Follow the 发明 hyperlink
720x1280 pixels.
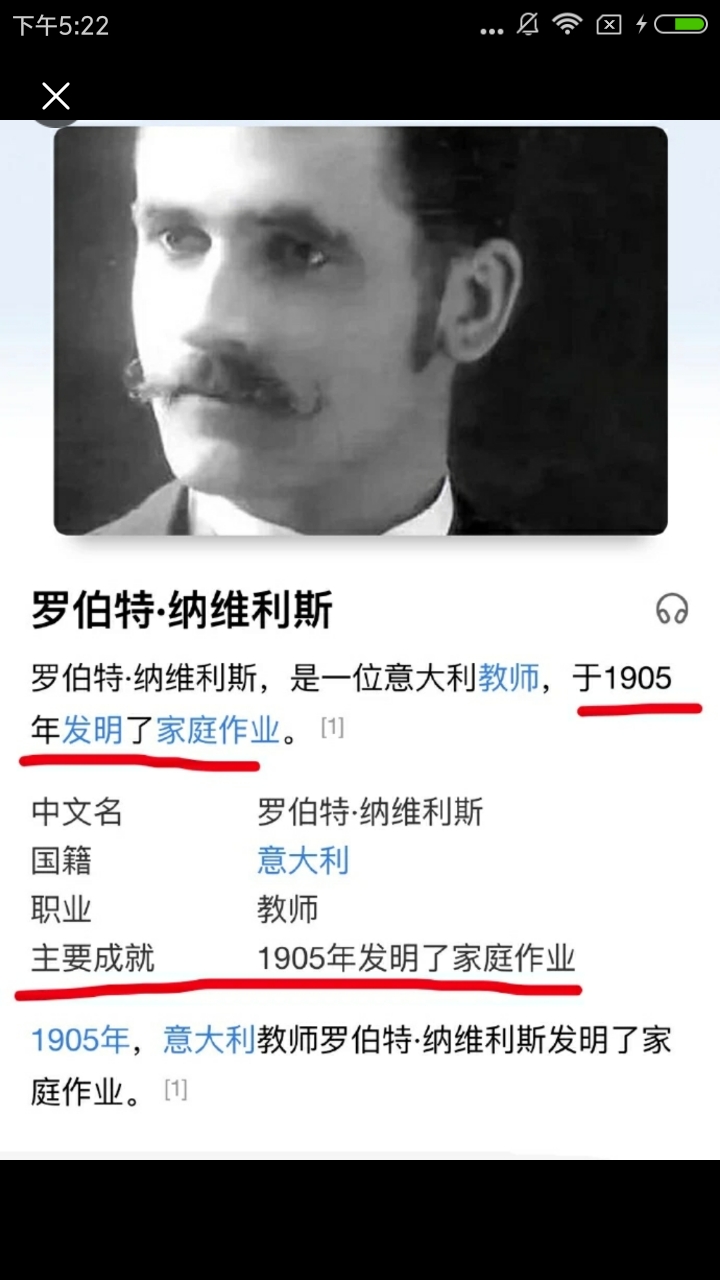93,730
